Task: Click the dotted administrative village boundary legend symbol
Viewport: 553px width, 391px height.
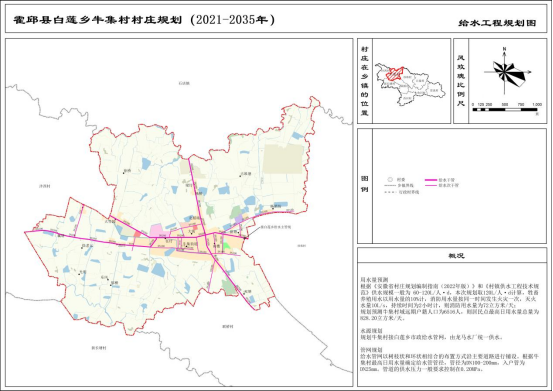Action: [390, 193]
